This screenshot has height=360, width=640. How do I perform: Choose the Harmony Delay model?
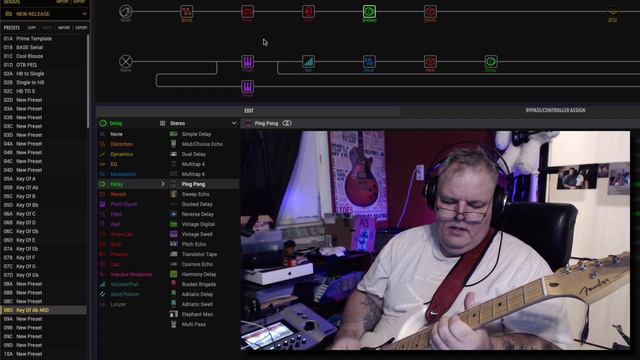click(199, 274)
